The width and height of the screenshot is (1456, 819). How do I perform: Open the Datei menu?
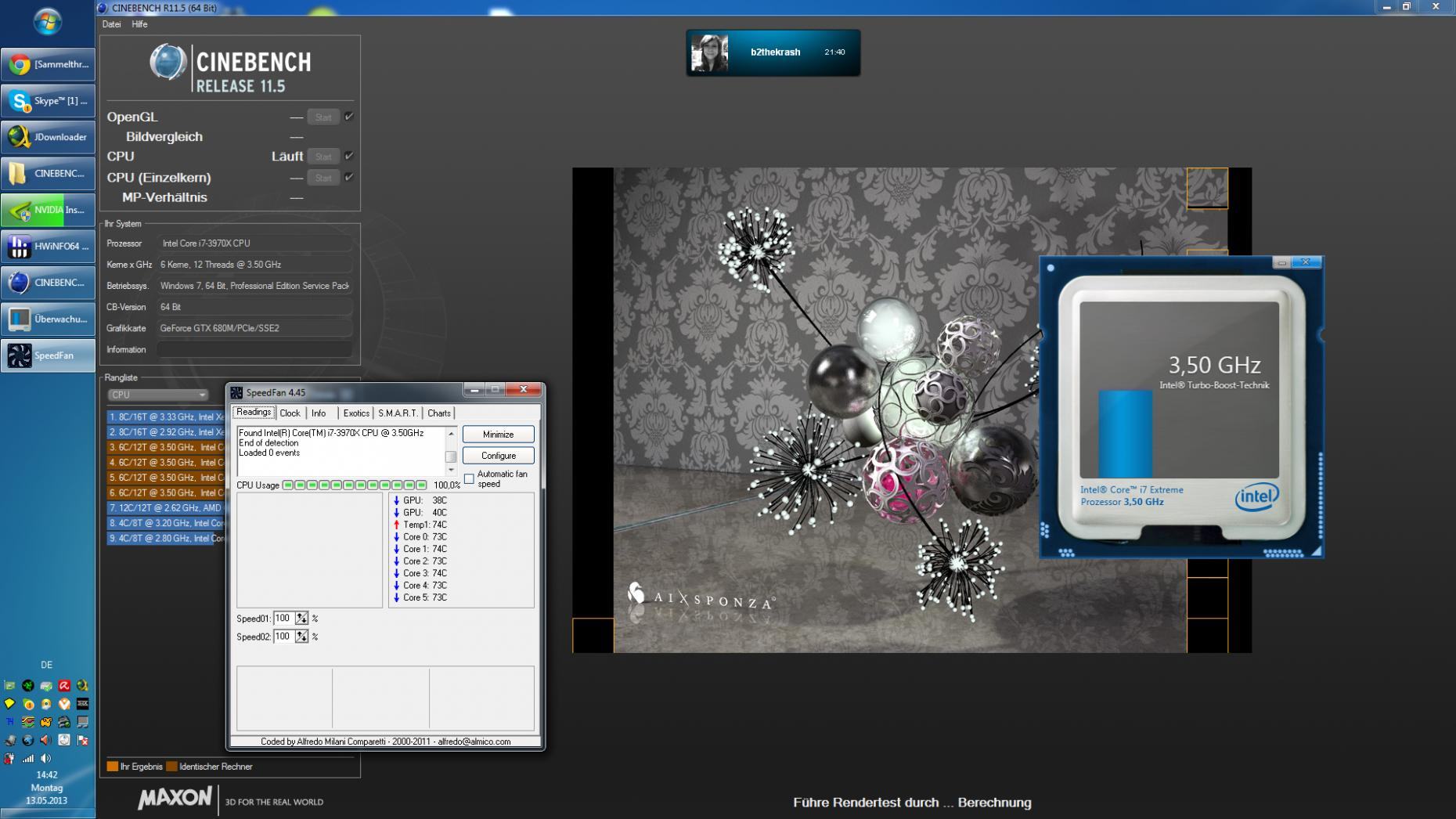pyautogui.click(x=111, y=24)
